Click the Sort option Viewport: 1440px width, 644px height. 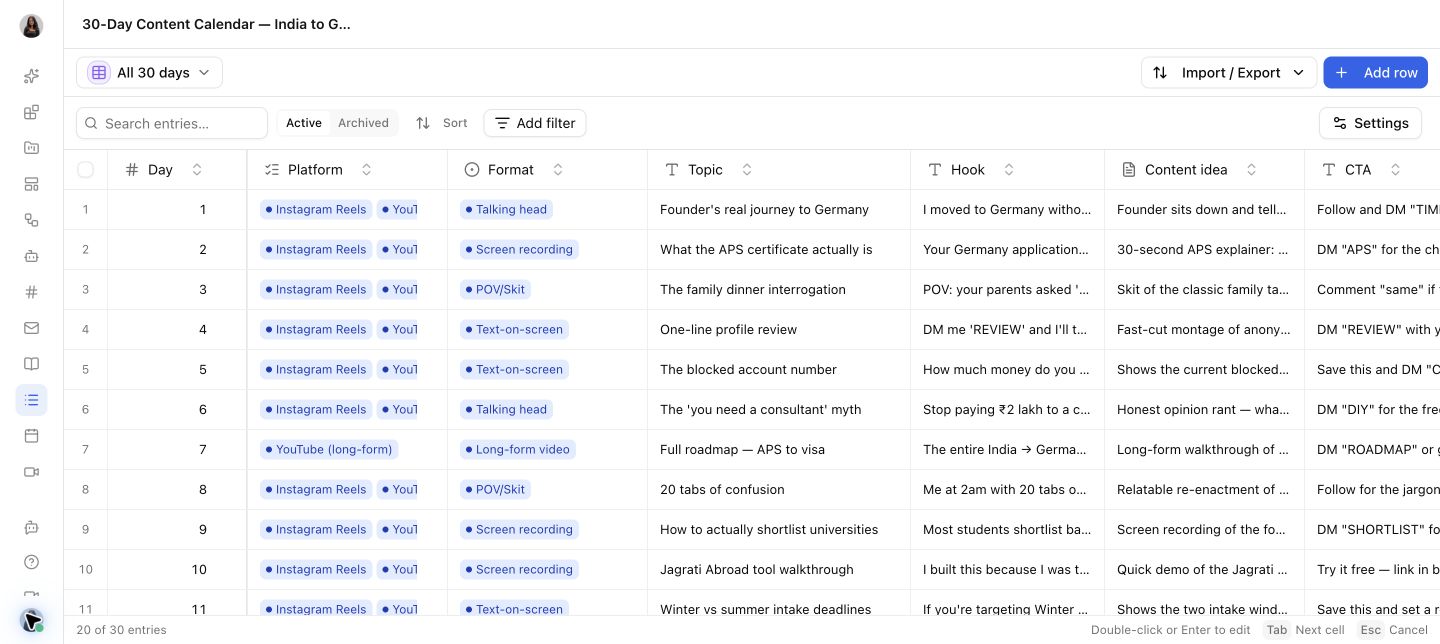click(x=442, y=123)
